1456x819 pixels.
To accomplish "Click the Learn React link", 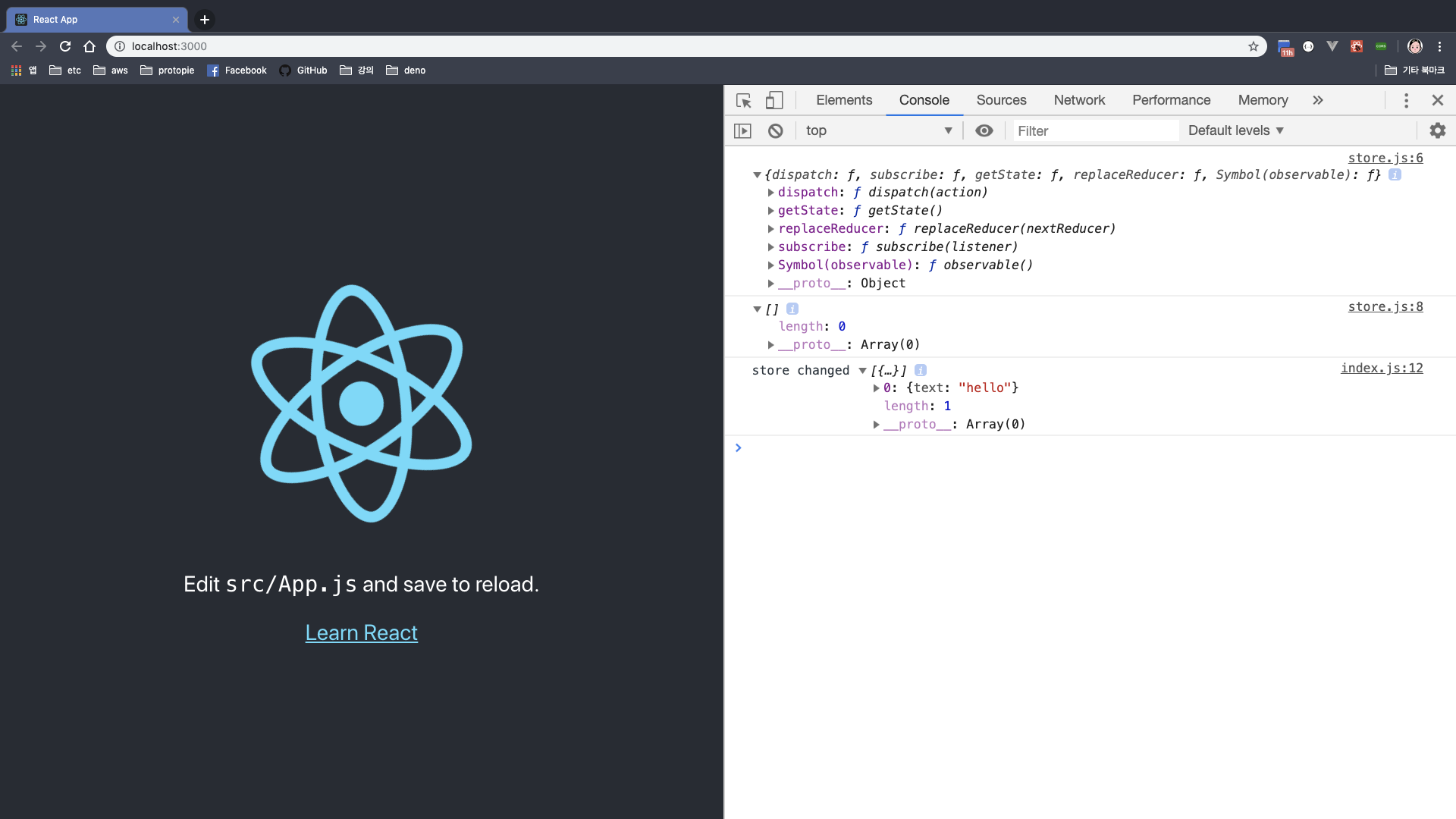I will pyautogui.click(x=361, y=632).
